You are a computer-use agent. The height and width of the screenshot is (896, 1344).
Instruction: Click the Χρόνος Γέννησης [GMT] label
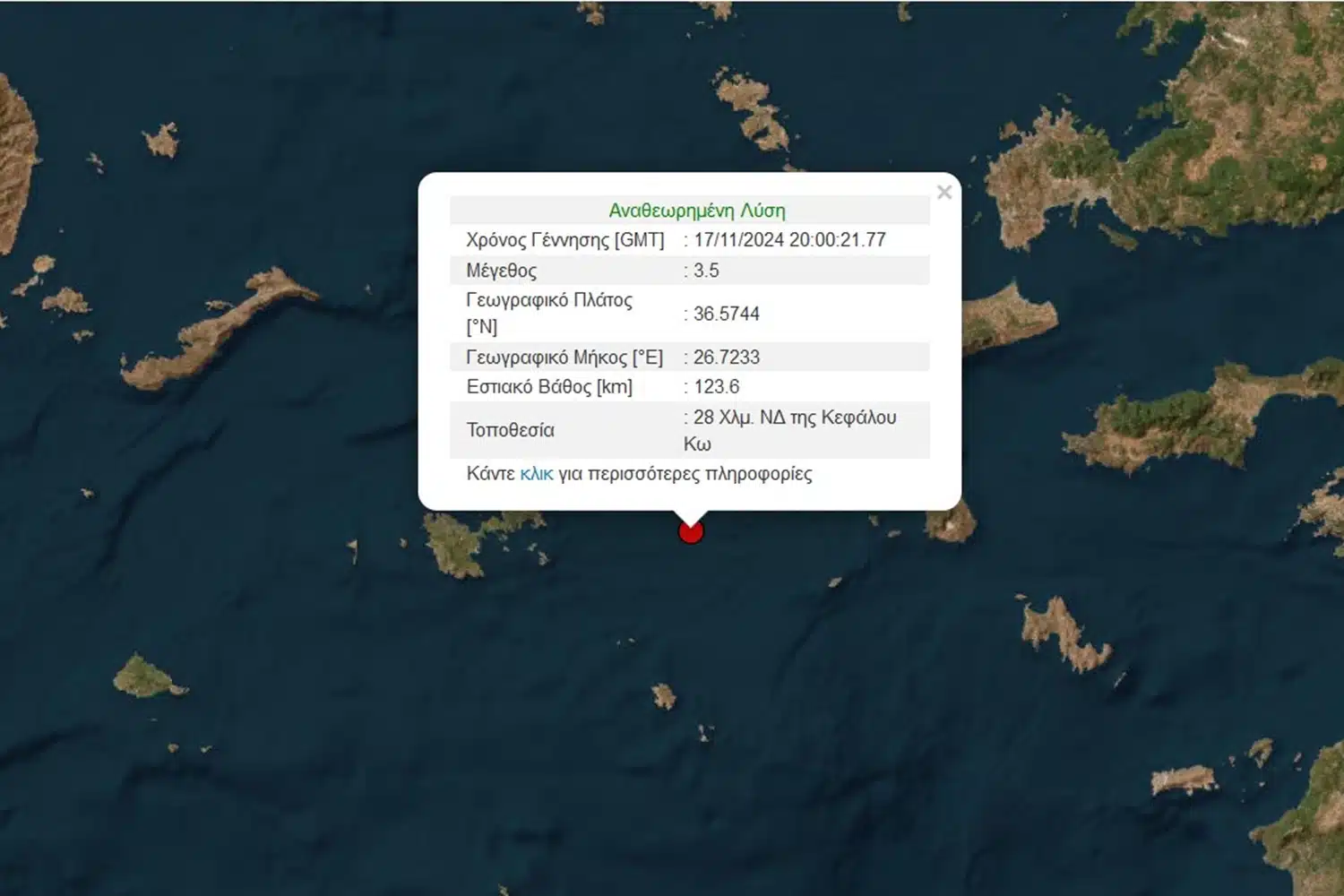click(564, 240)
